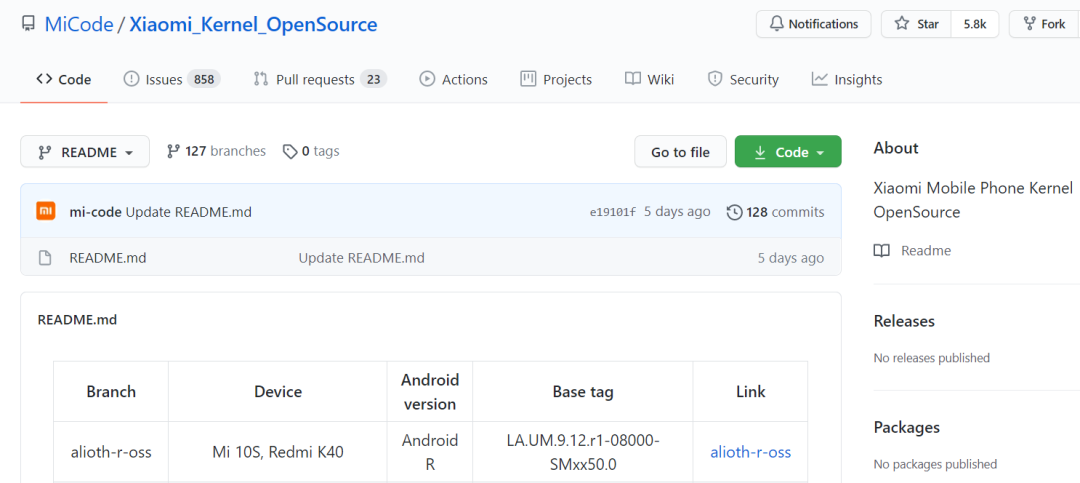Click the 5.8k stargazers count
This screenshot has width=1080, height=483.
tap(974, 24)
